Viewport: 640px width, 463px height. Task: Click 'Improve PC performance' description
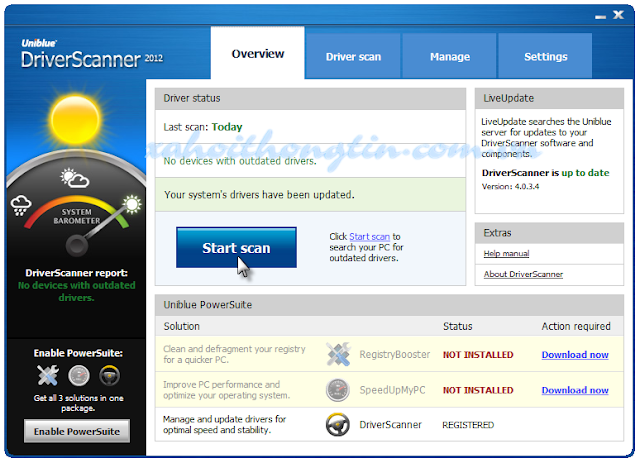pyautogui.click(x=227, y=390)
